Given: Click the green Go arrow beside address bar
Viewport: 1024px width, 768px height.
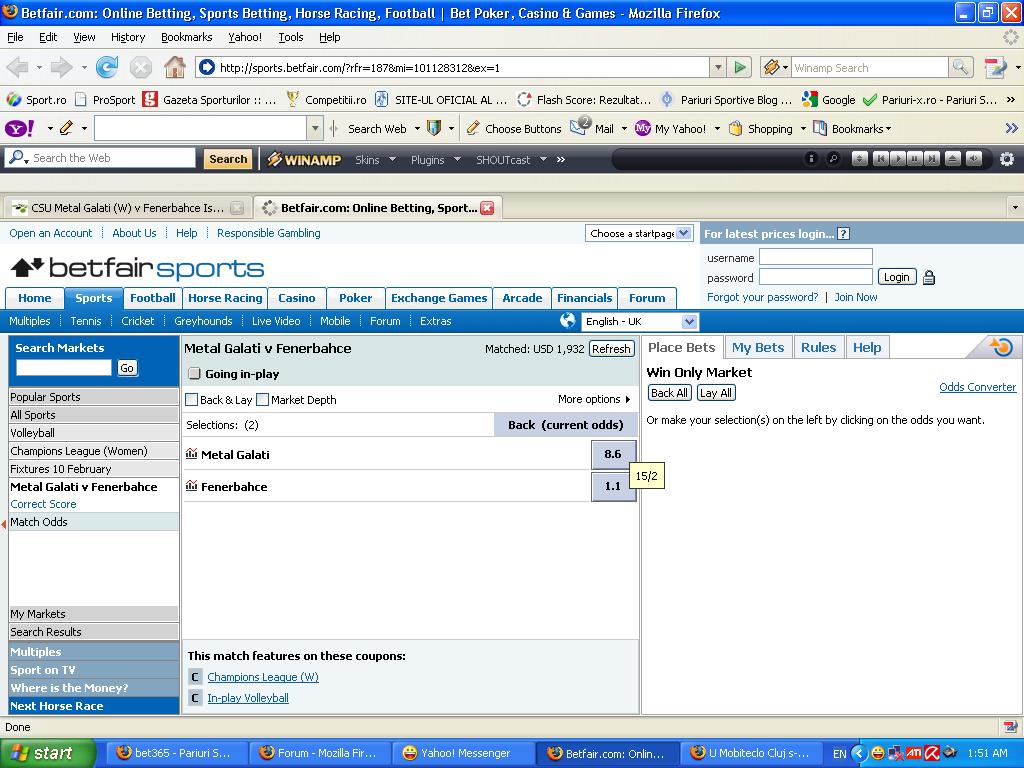Looking at the screenshot, I should 740,67.
